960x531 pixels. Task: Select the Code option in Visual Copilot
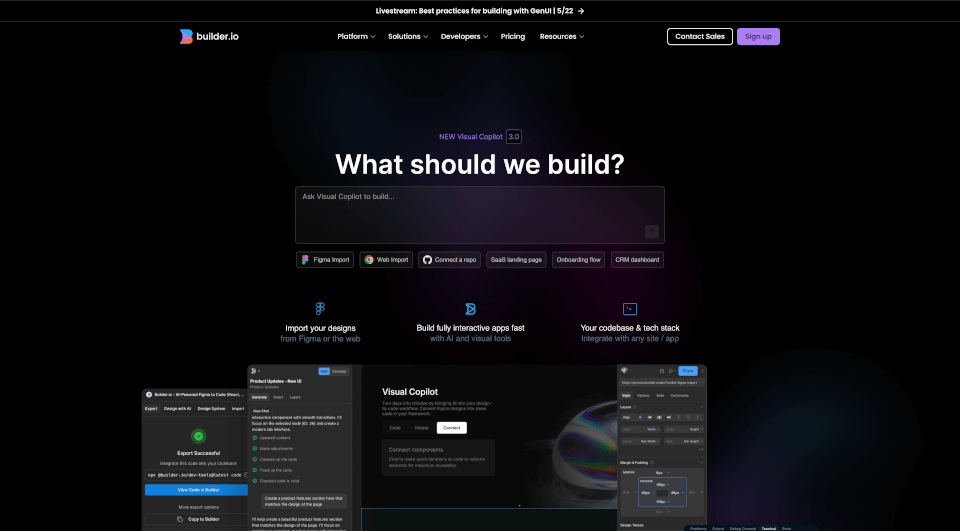pos(395,428)
